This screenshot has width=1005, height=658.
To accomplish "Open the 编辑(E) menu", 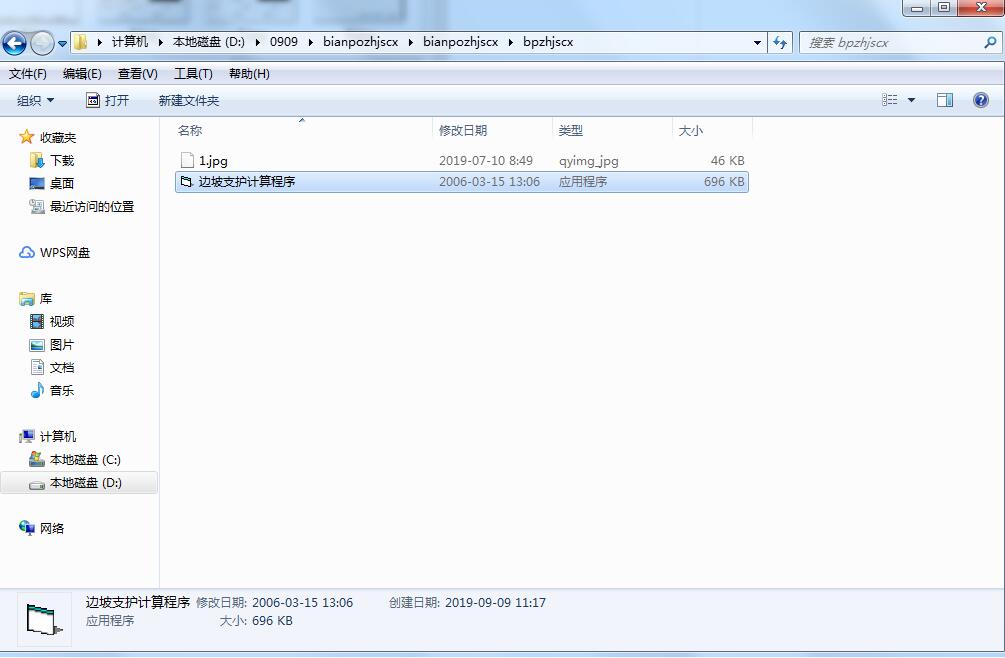I will [x=82, y=74].
